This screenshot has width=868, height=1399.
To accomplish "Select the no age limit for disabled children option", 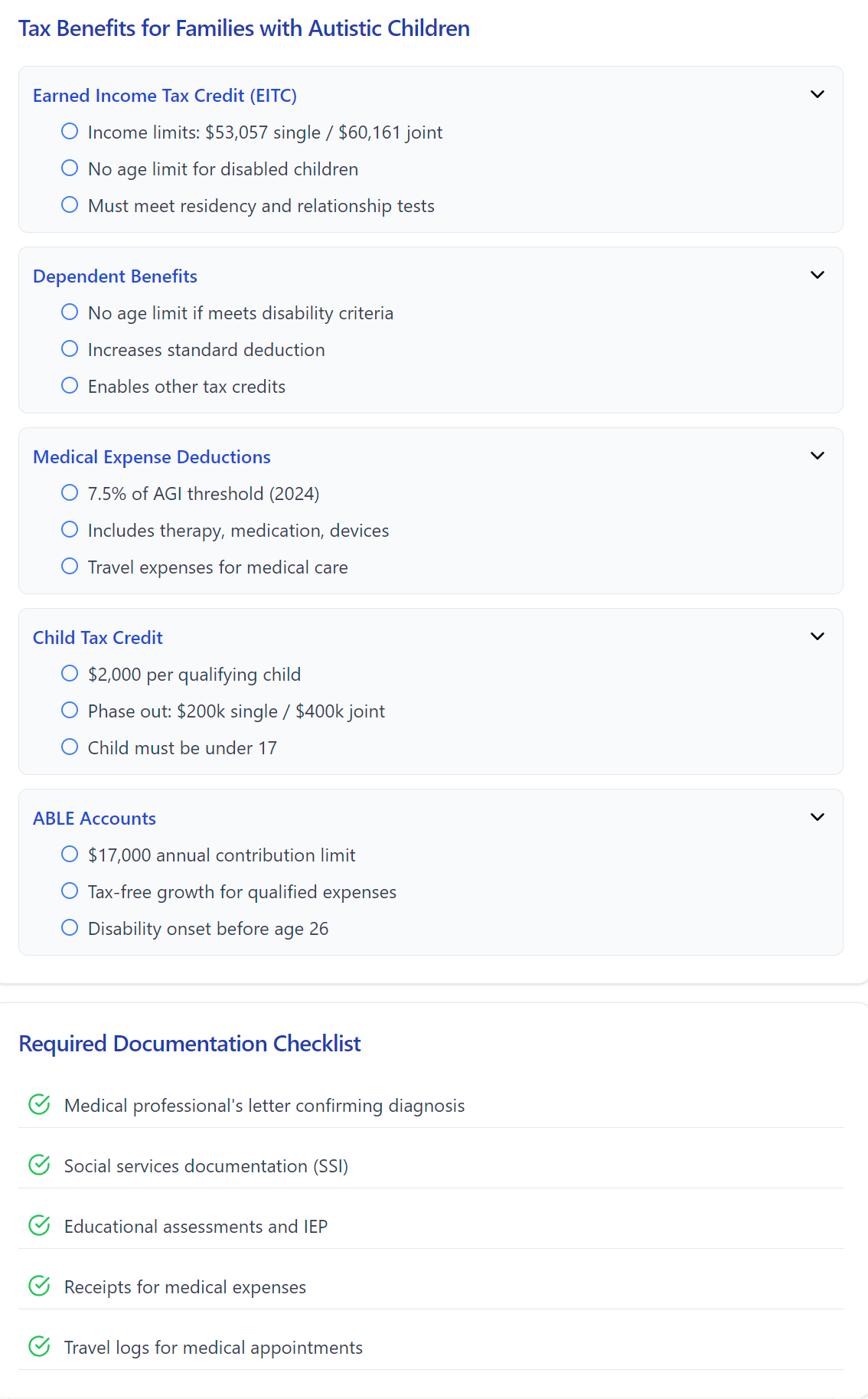I will coord(70,168).
